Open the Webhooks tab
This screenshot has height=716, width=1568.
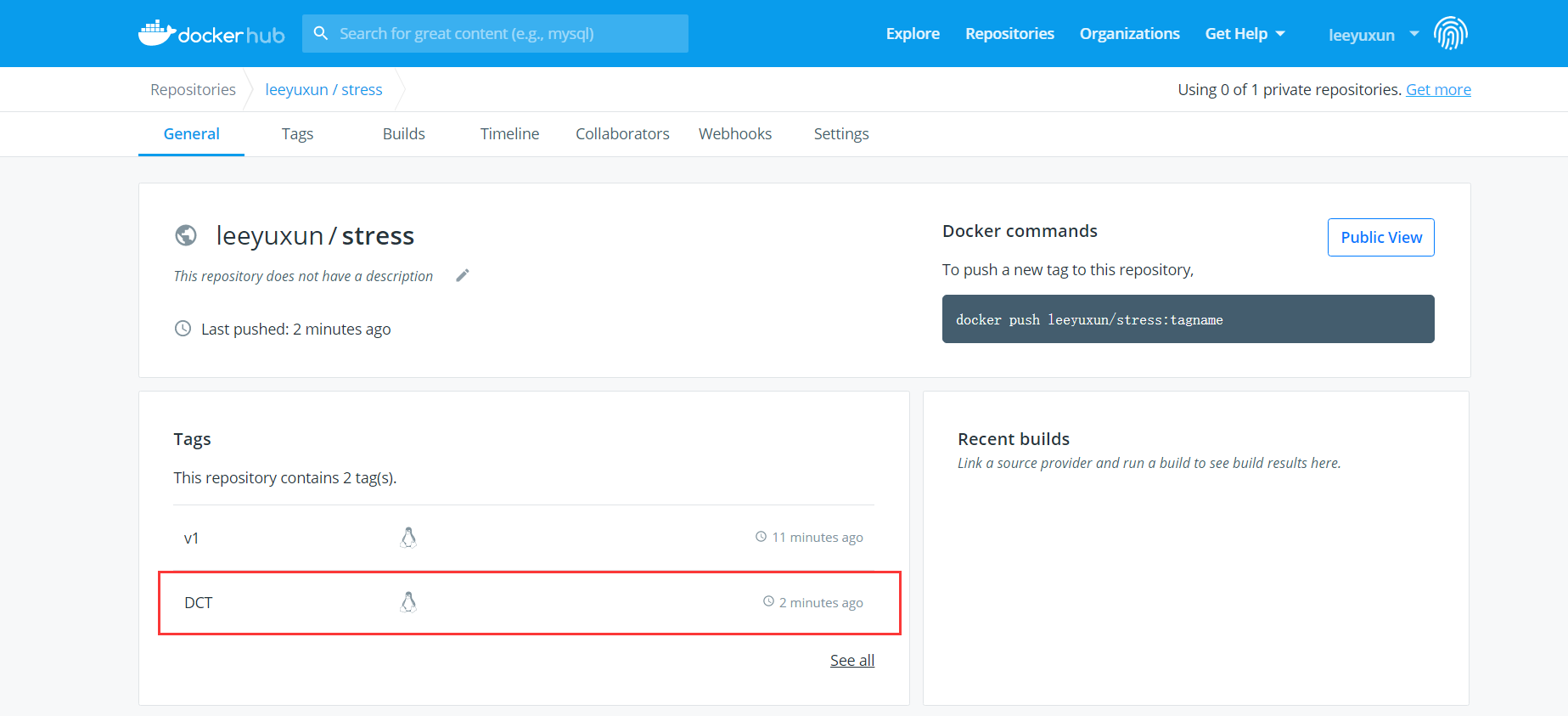pyautogui.click(x=735, y=134)
